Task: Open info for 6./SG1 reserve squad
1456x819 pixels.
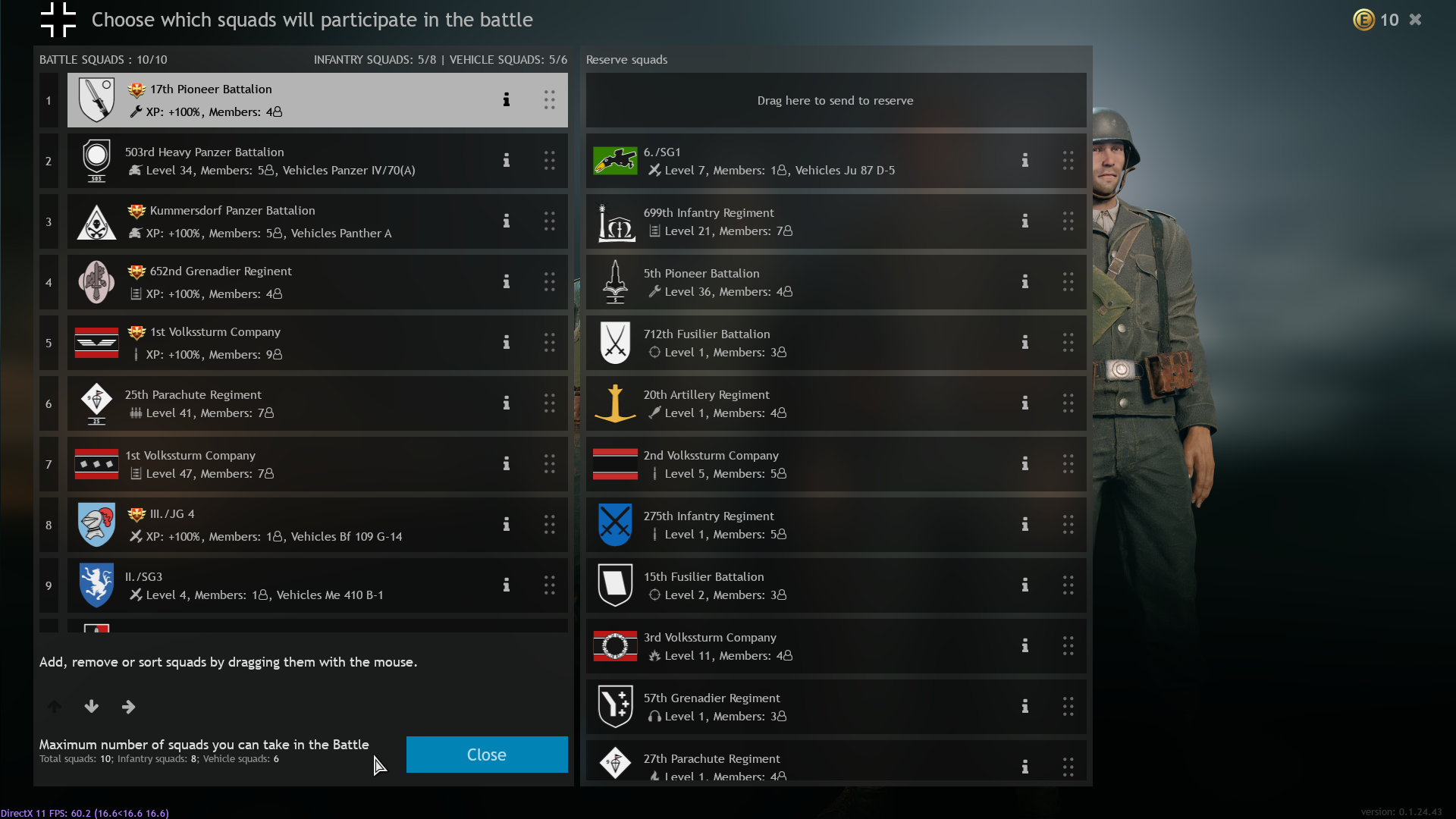Action: (x=1025, y=161)
